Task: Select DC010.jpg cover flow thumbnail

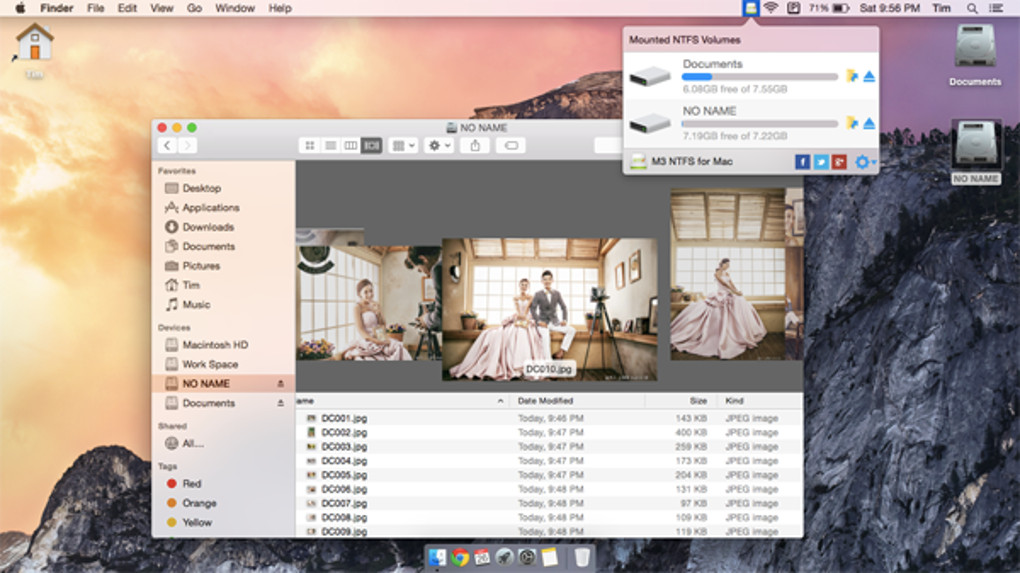Action: click(549, 310)
